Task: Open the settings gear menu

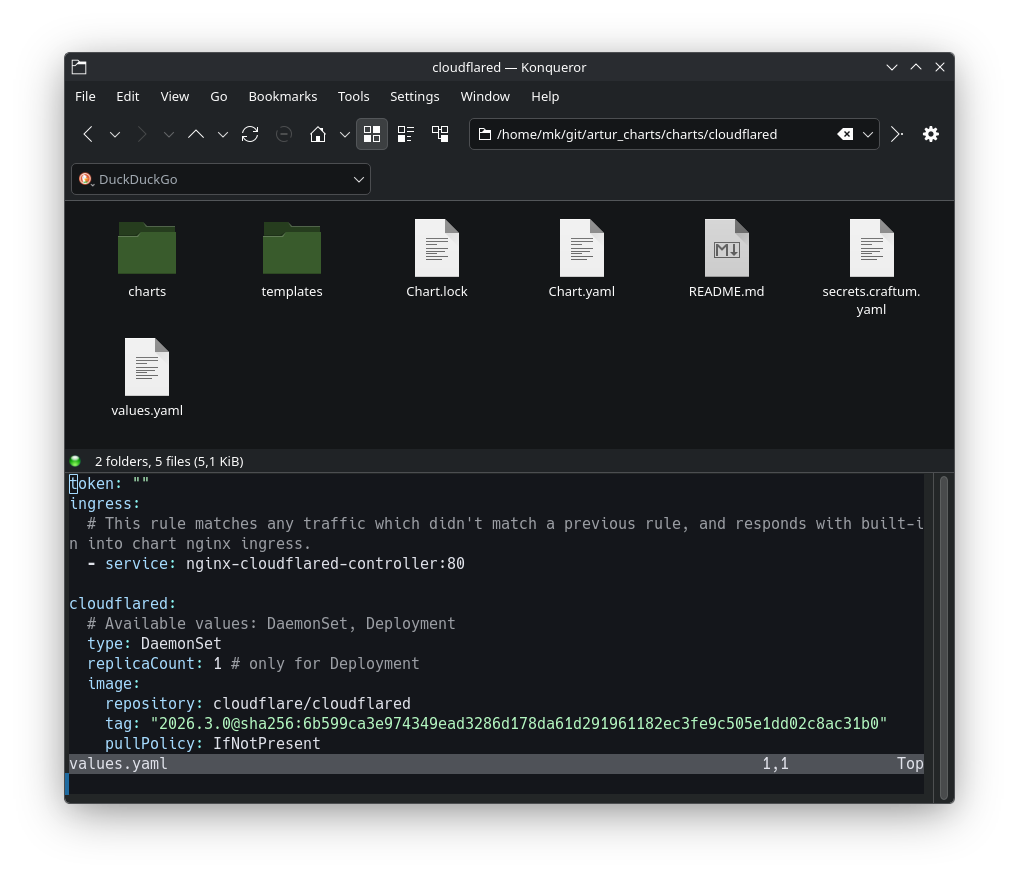Action: (x=931, y=135)
